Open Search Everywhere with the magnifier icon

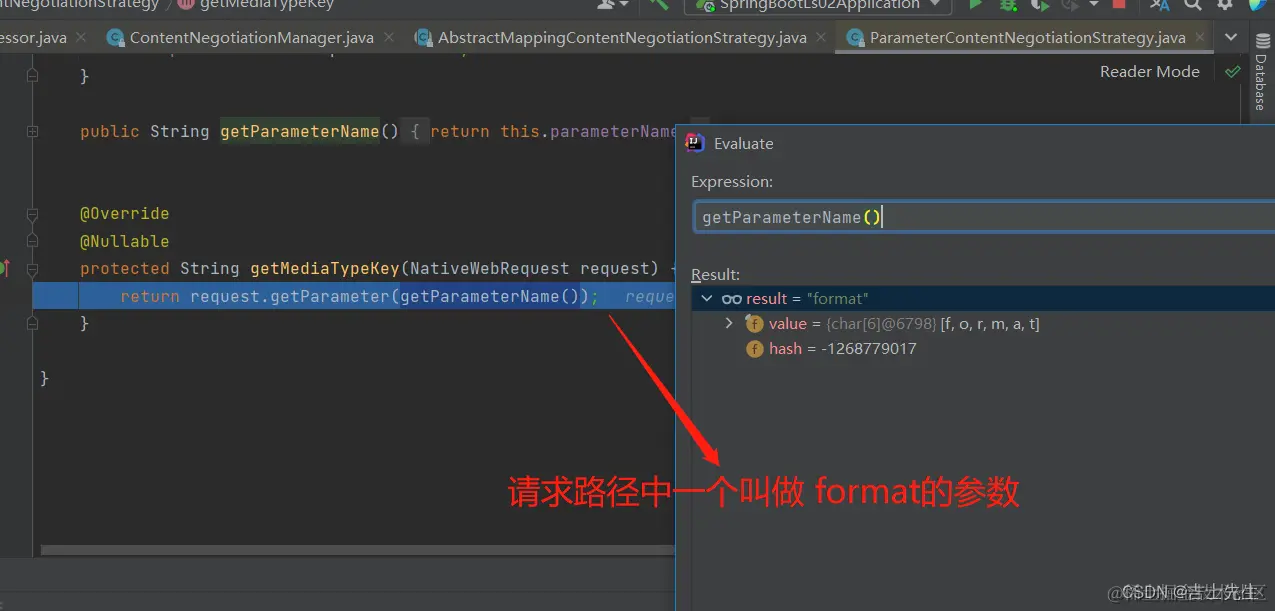point(1192,5)
